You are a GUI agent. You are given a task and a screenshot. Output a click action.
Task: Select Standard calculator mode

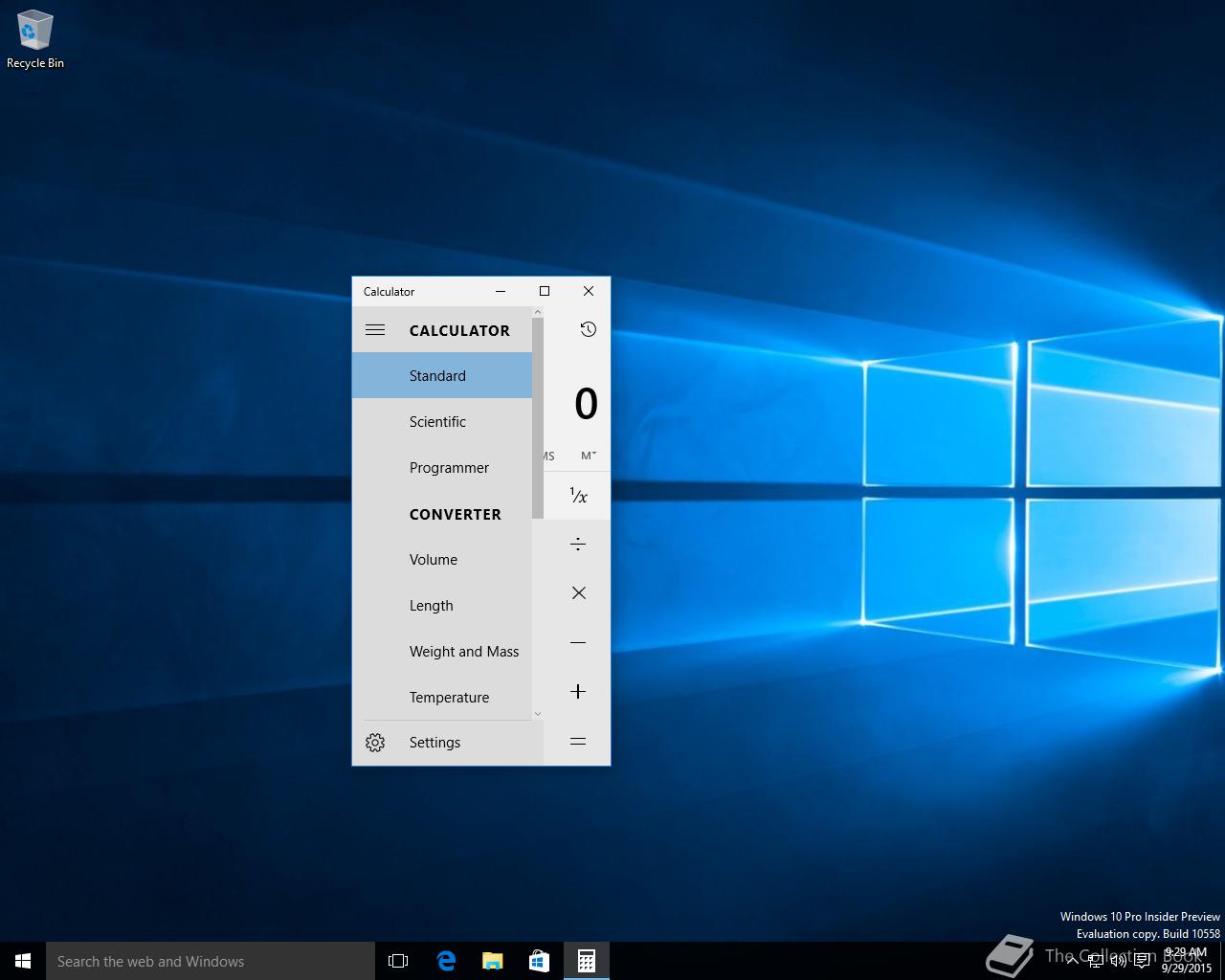(x=442, y=375)
